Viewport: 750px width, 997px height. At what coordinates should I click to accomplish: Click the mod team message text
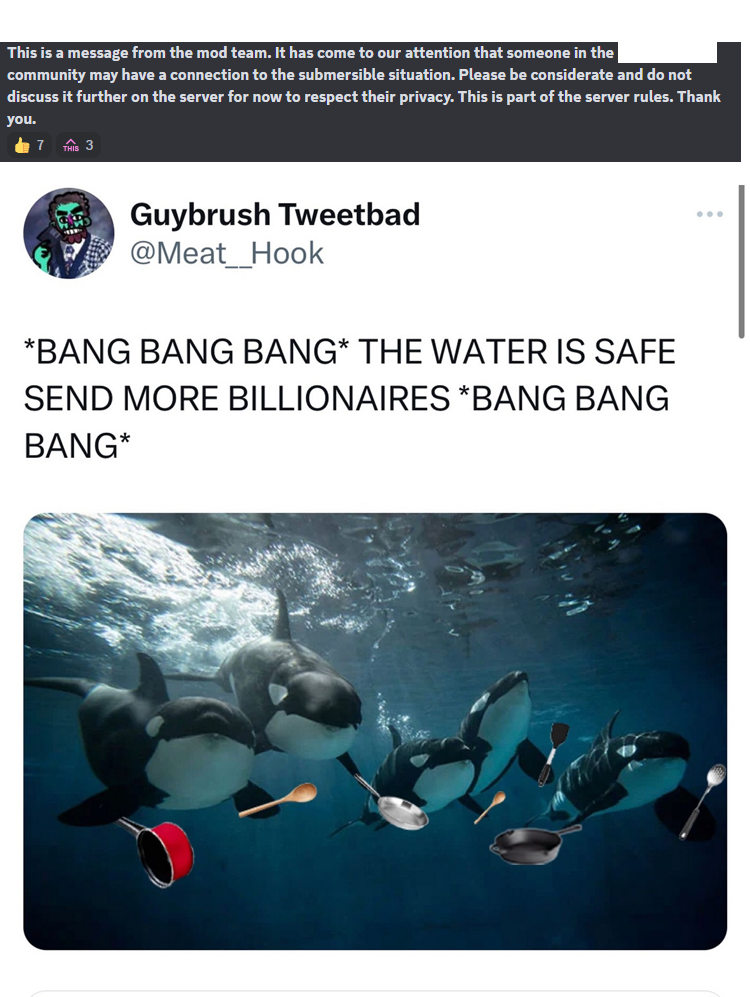364,85
